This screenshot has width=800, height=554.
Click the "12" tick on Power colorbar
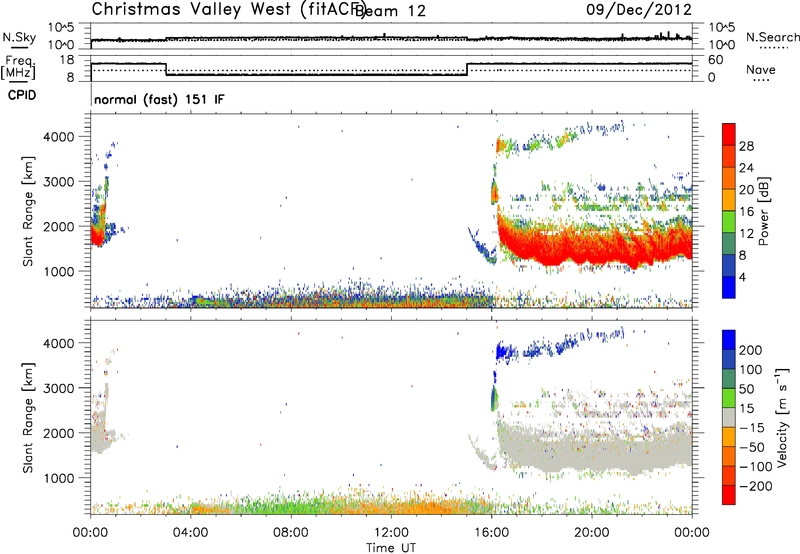[746, 234]
